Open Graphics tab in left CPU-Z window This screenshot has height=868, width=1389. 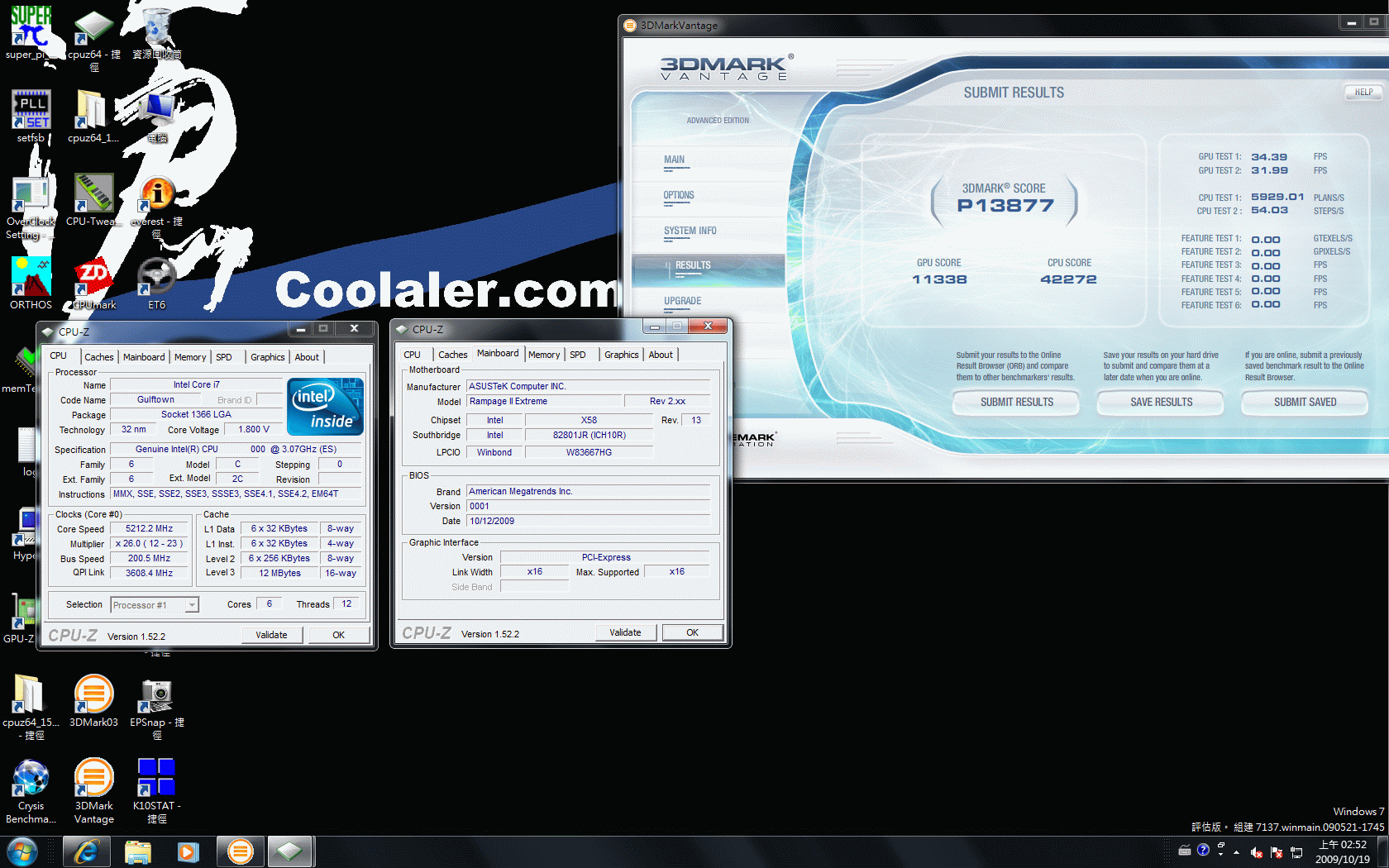tap(267, 357)
